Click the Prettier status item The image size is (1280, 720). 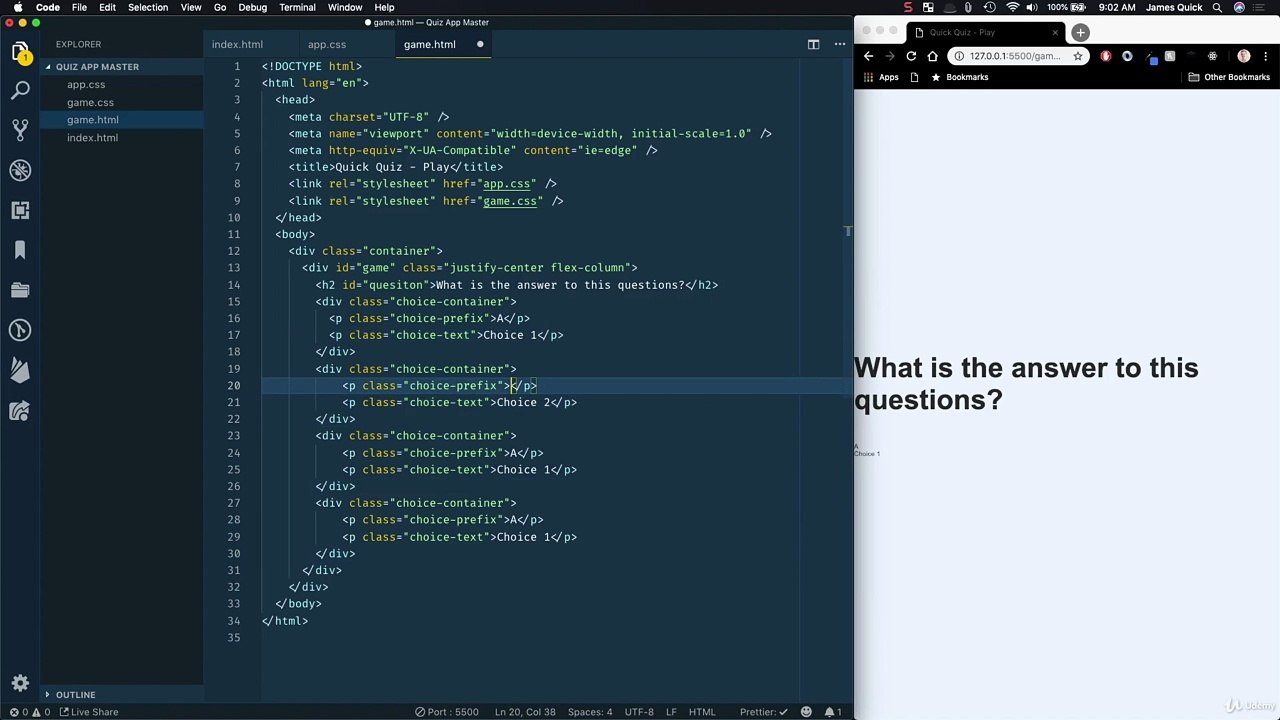pyautogui.click(x=764, y=712)
